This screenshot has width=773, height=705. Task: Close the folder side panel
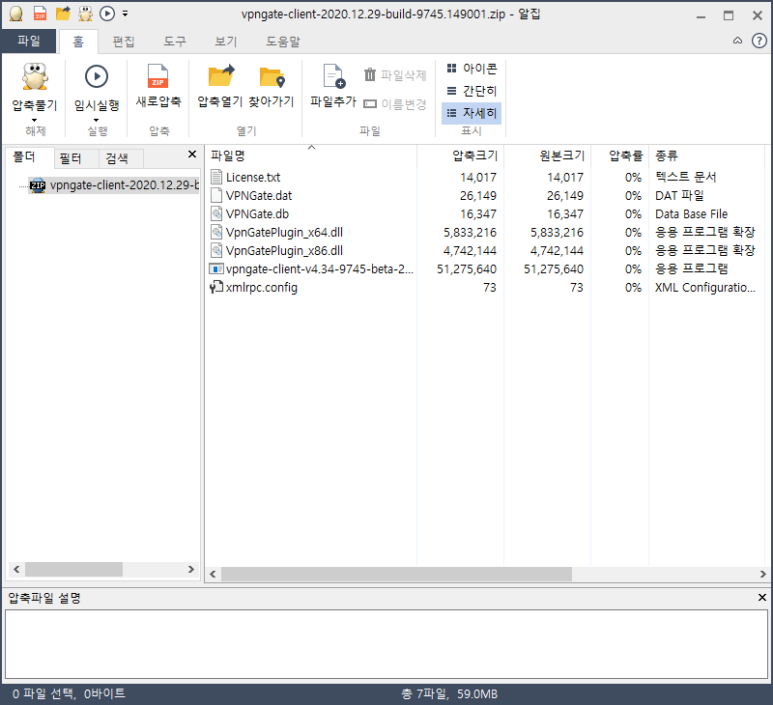tap(192, 154)
